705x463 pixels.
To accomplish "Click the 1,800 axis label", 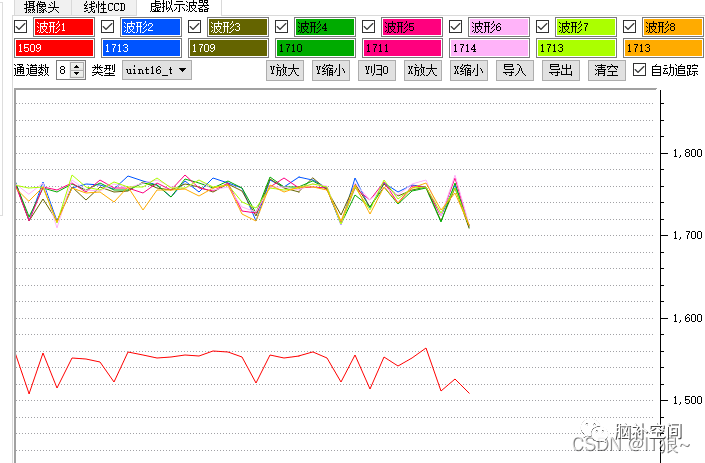I will click(687, 153).
